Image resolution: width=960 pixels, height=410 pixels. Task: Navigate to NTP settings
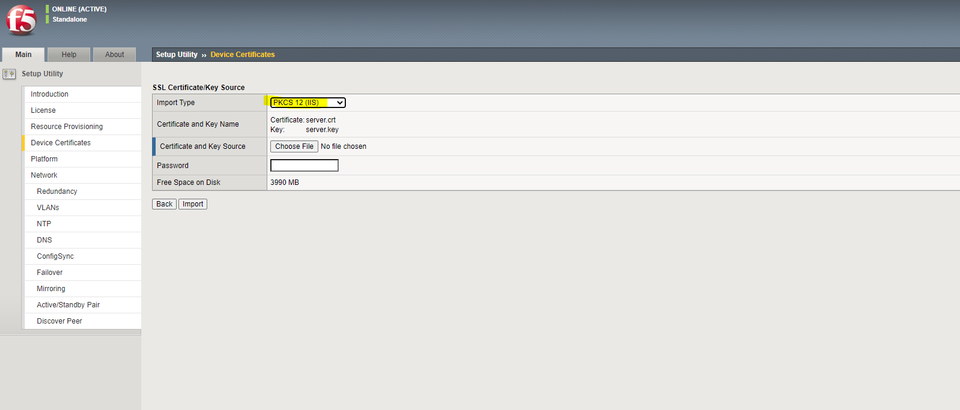[x=44, y=224]
